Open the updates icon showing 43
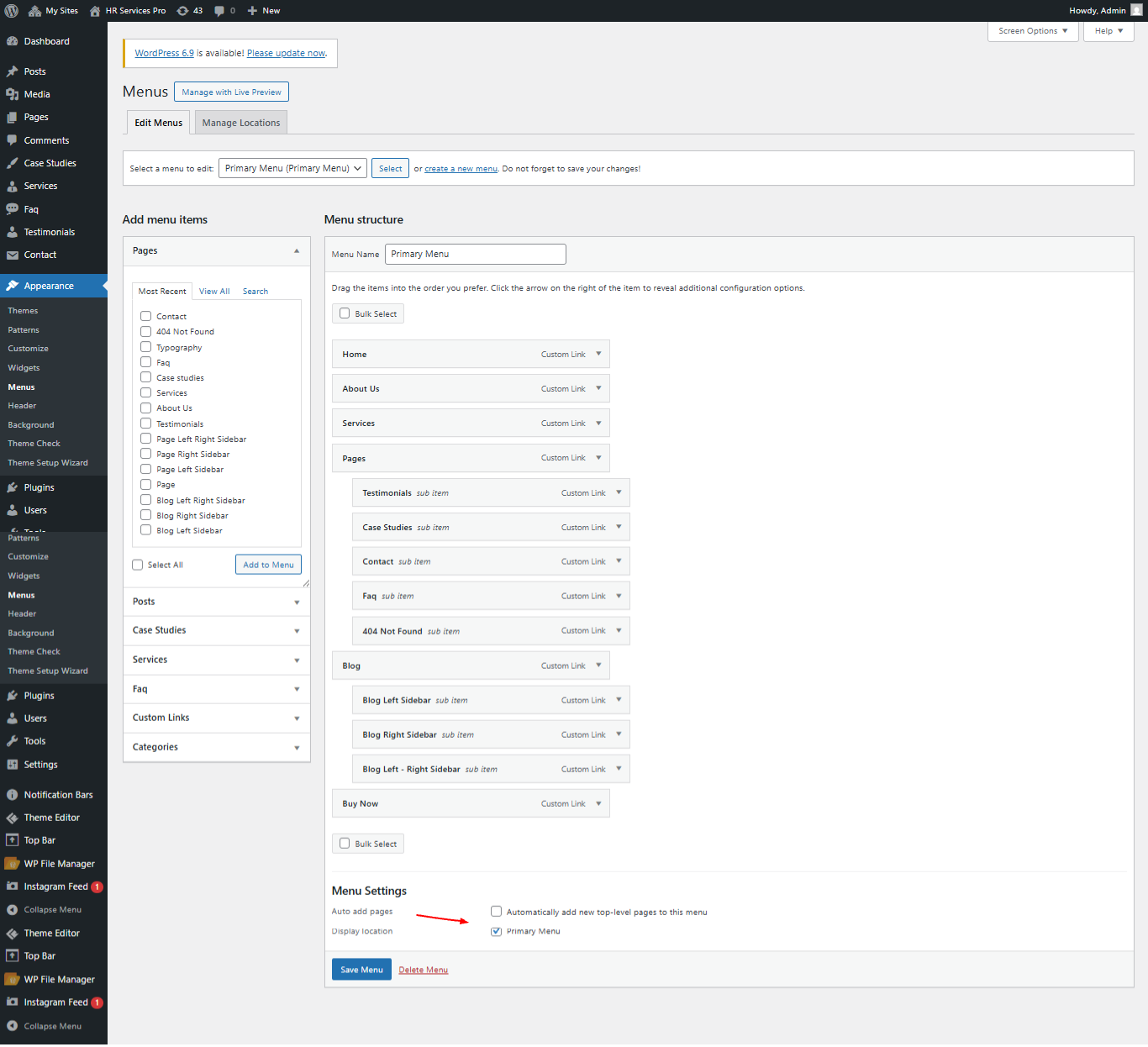Screen dimensions: 1148x1047 [182, 11]
